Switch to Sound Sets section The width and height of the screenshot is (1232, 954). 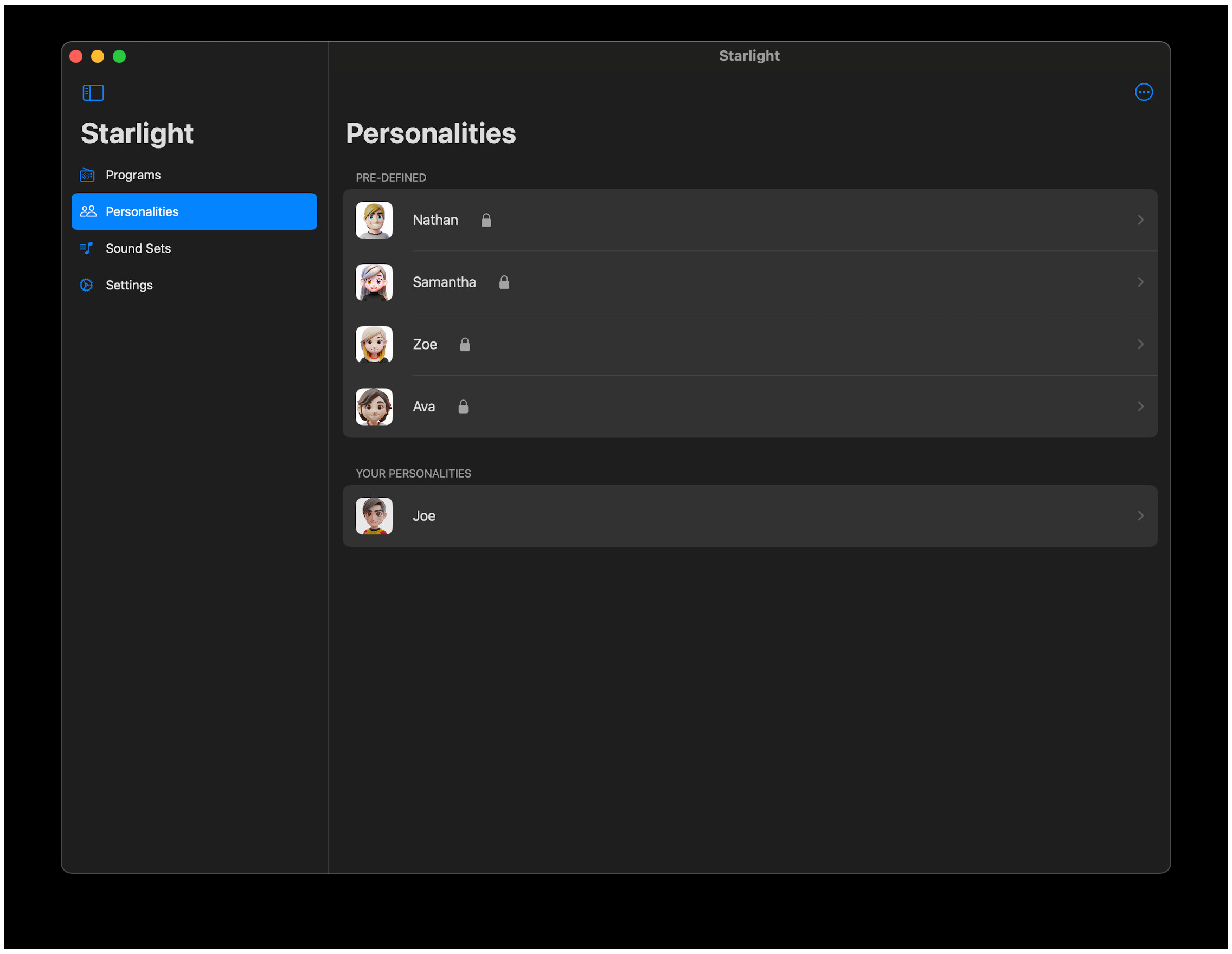click(138, 248)
